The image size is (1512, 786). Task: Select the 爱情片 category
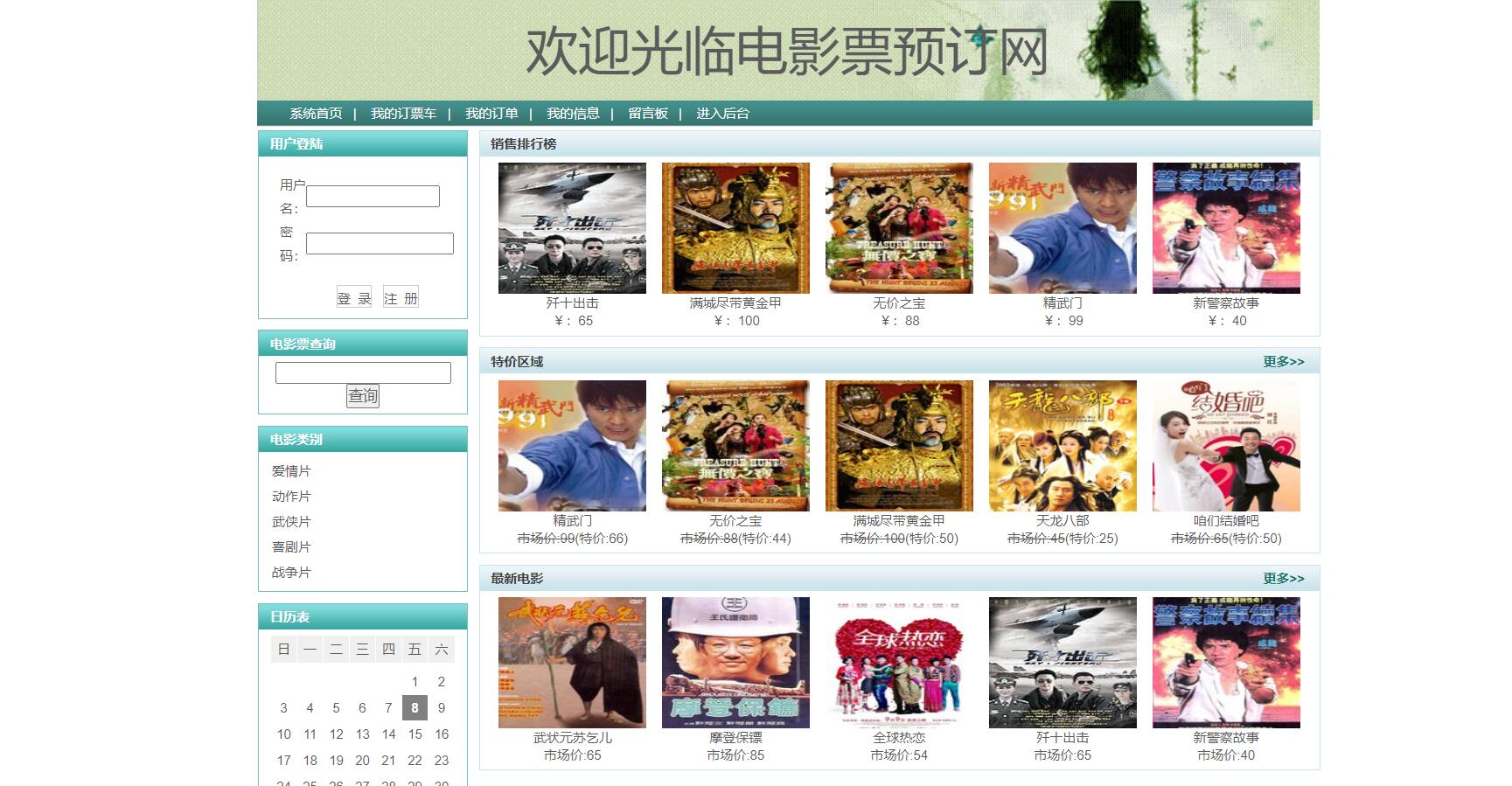point(291,471)
